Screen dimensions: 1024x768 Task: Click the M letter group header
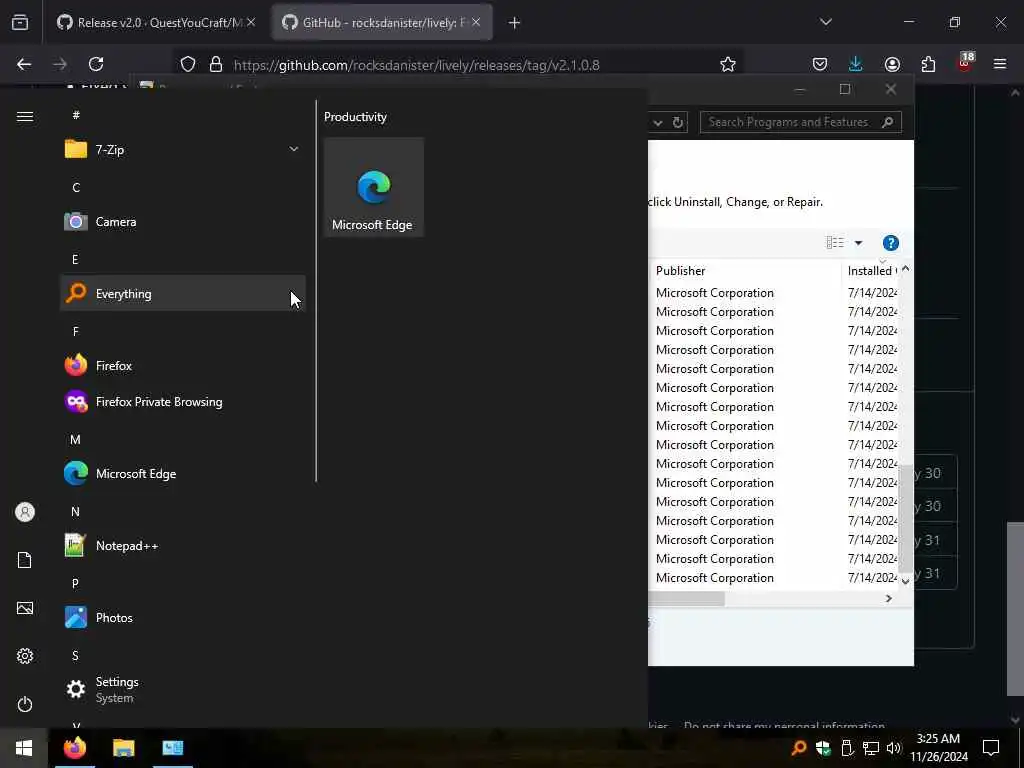point(75,440)
